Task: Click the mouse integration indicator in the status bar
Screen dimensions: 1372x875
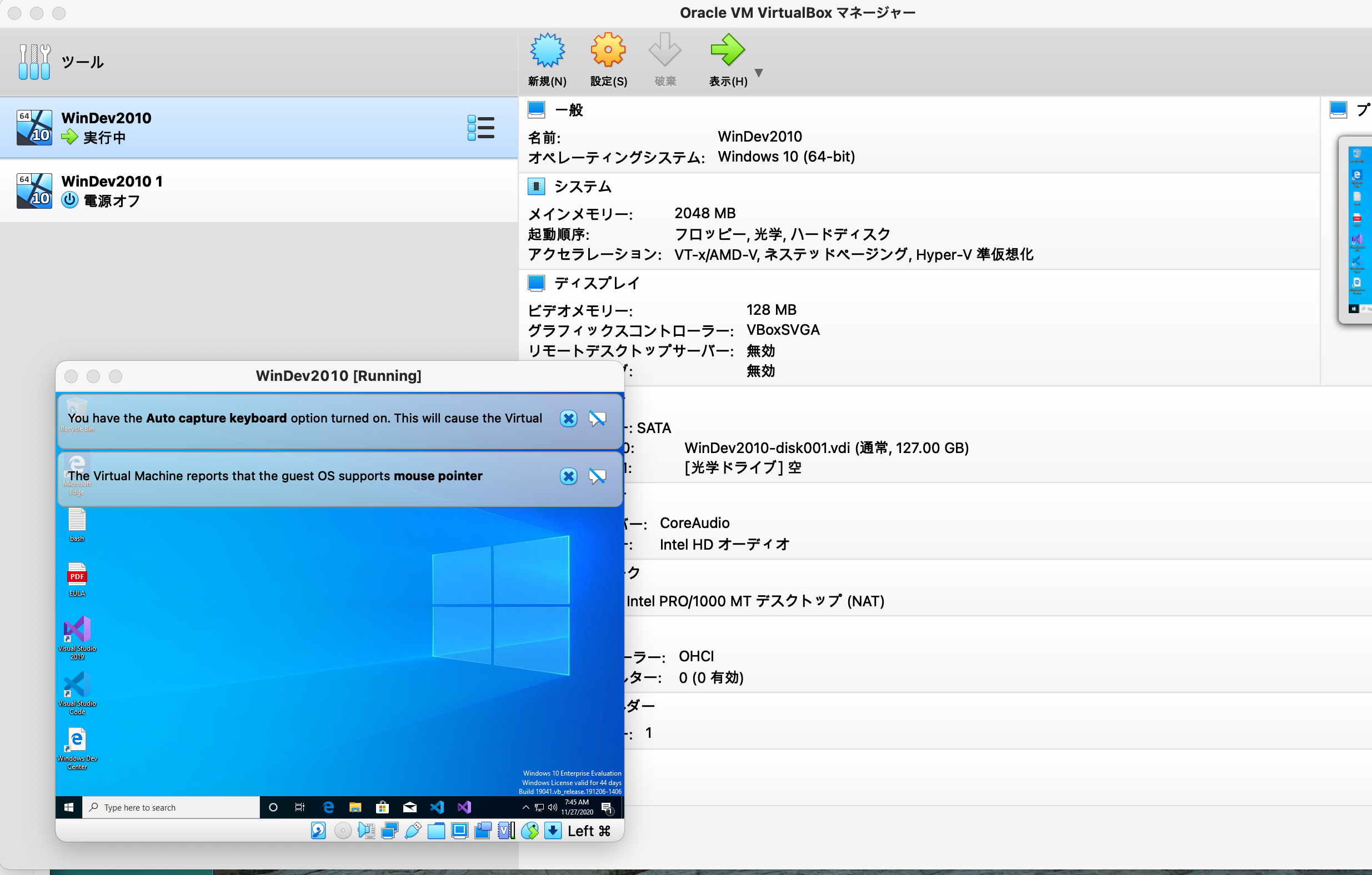Action: 529,831
